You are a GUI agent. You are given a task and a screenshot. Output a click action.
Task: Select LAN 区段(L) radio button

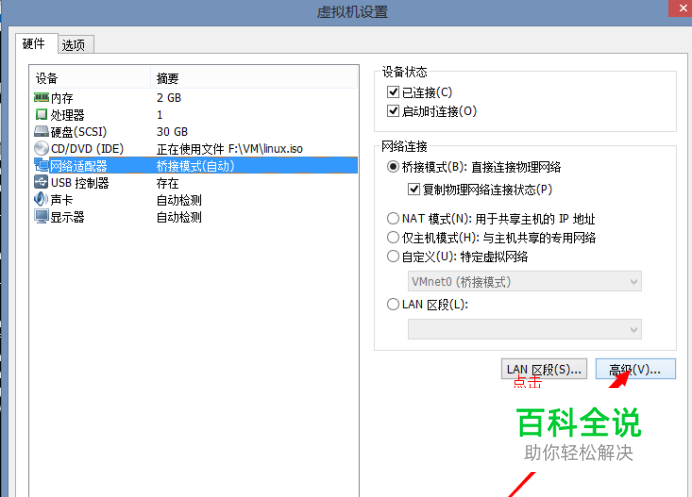[x=393, y=304]
